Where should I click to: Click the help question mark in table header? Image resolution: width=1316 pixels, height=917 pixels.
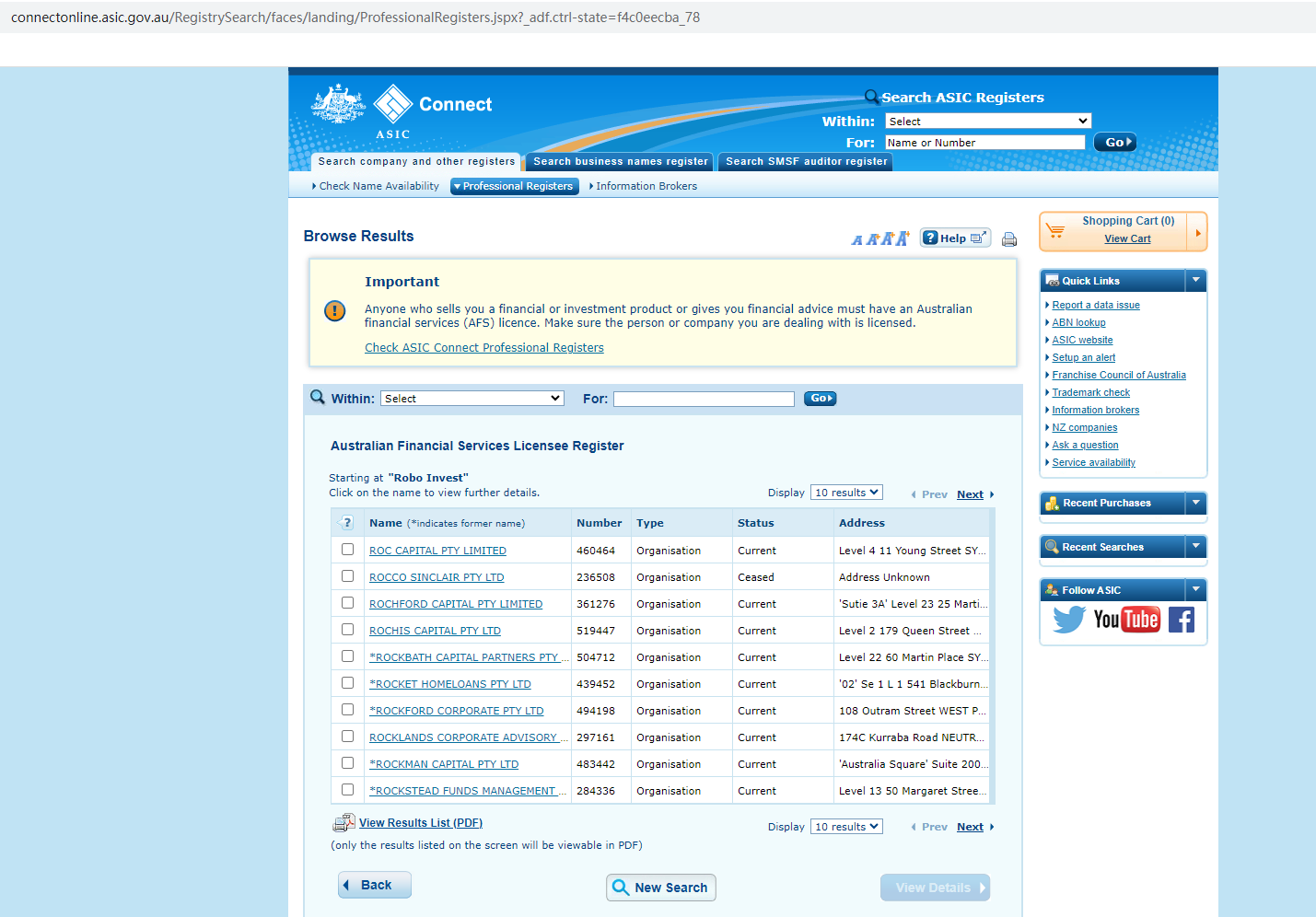pos(346,523)
